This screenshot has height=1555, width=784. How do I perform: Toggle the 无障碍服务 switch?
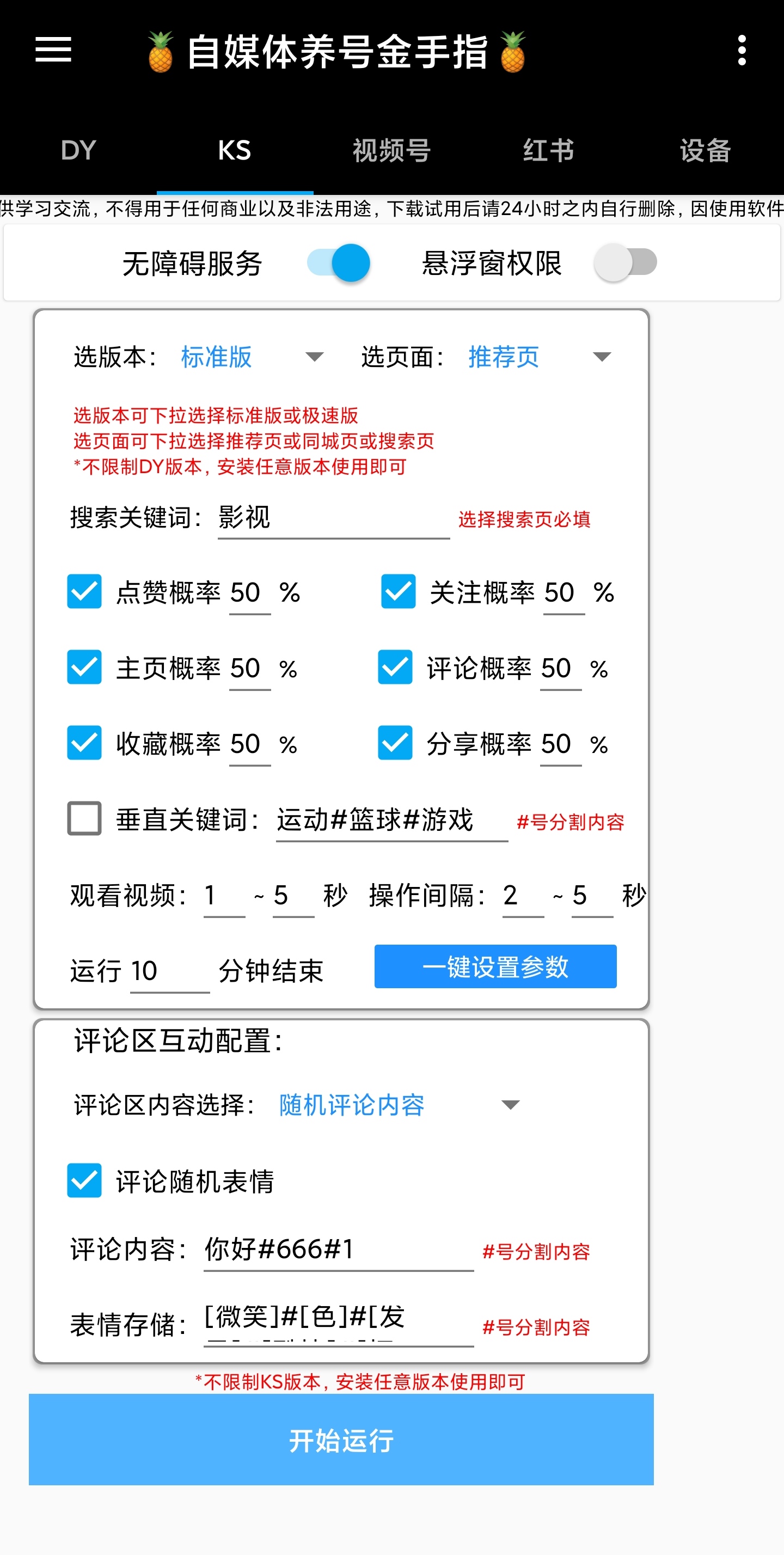tap(339, 262)
